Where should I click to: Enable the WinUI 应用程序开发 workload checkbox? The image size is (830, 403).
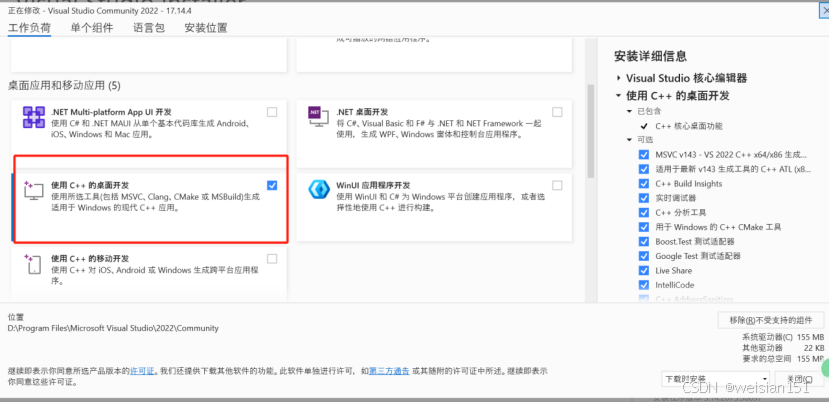pyautogui.click(x=557, y=185)
